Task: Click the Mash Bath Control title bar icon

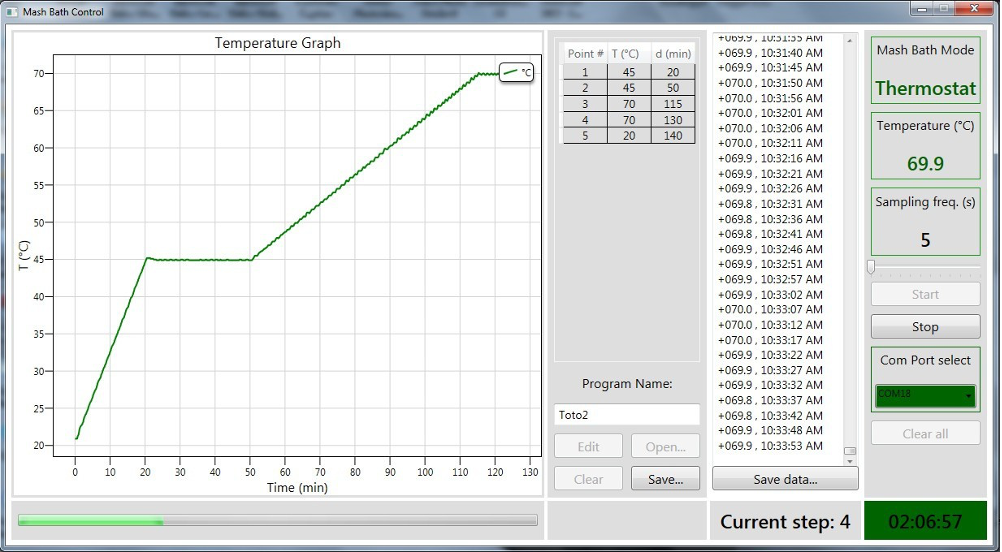Action: coord(11,12)
